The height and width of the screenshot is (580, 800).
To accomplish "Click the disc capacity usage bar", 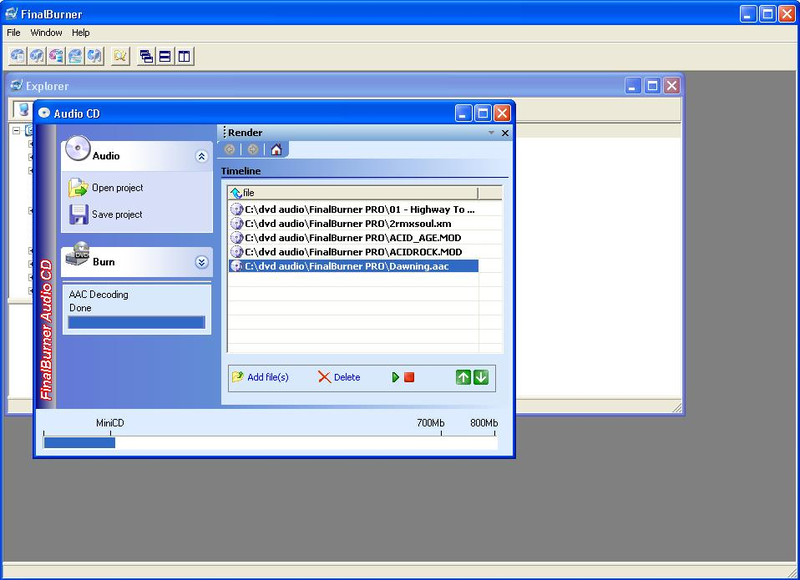I will click(270, 443).
